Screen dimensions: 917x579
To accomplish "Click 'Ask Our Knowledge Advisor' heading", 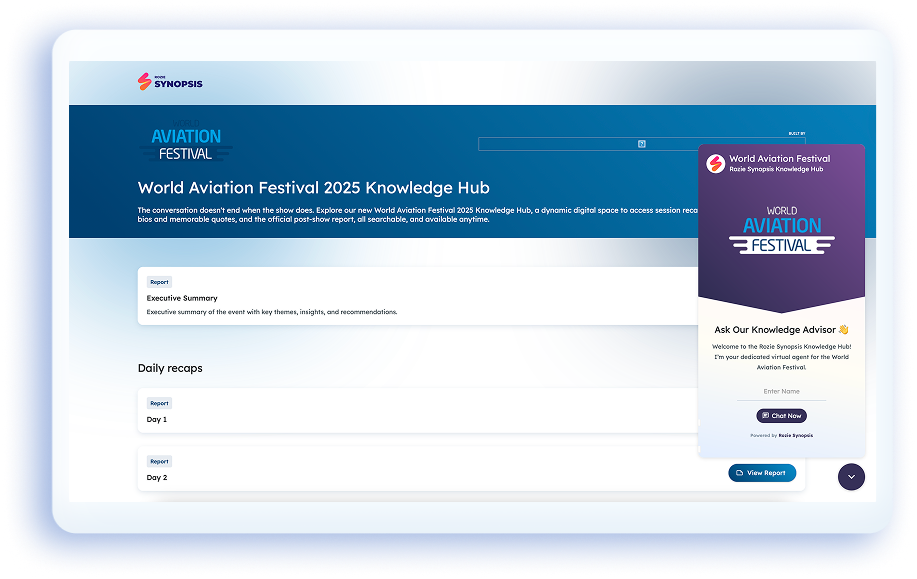I will pyautogui.click(x=781, y=330).
